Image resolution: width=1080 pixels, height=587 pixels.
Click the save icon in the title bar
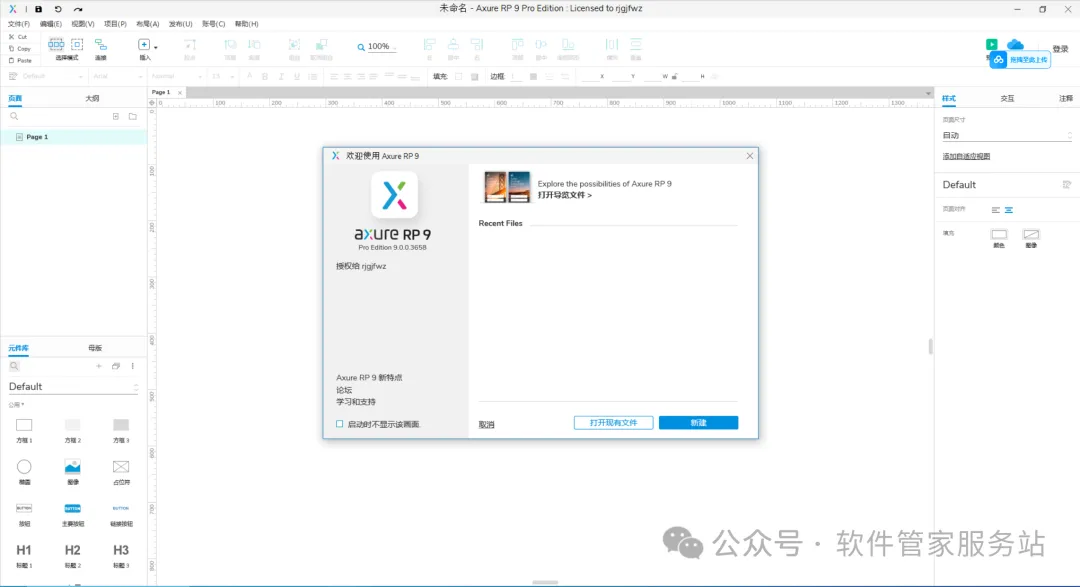[39, 9]
